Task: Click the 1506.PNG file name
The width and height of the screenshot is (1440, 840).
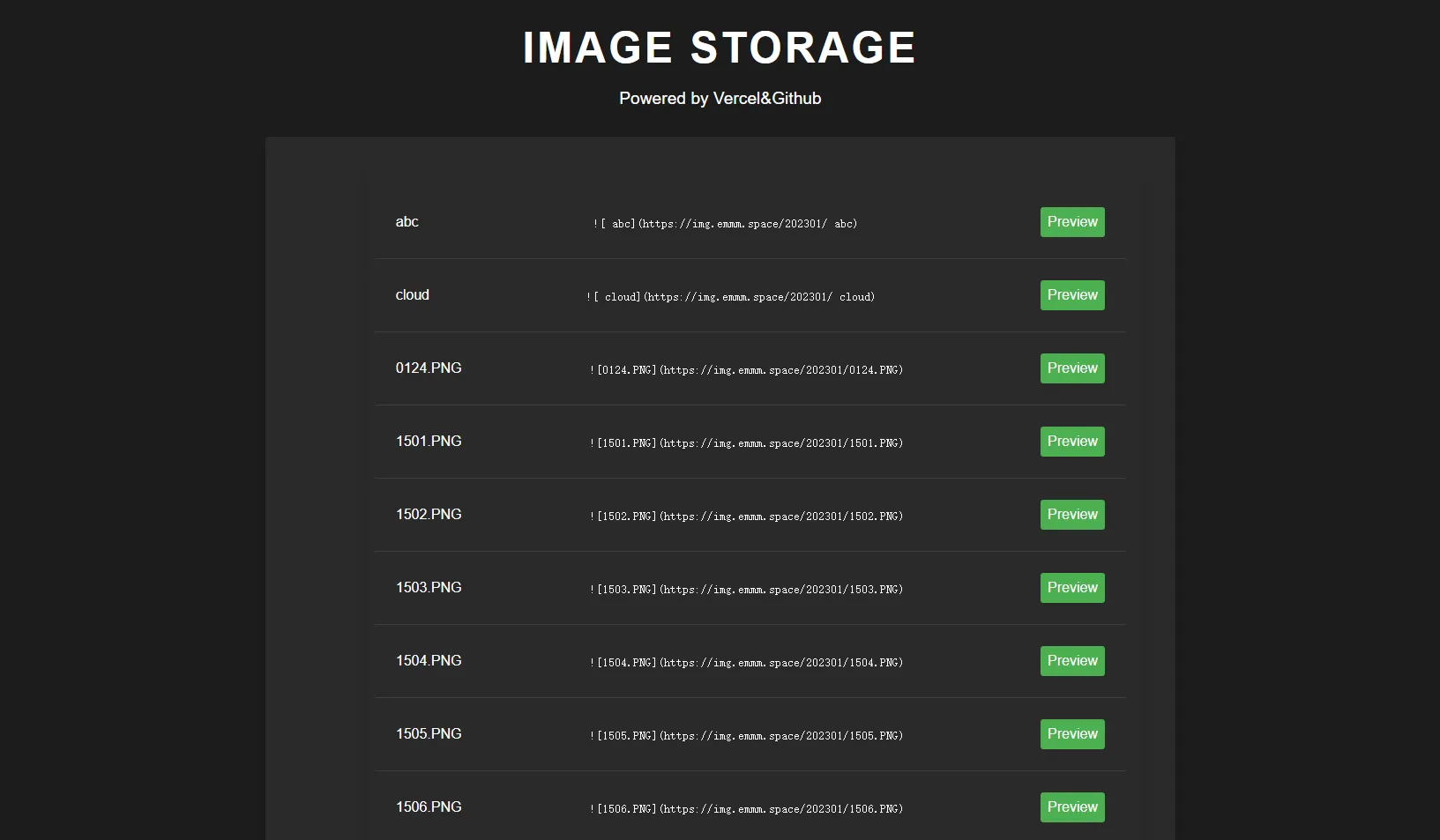Action: coord(429,807)
